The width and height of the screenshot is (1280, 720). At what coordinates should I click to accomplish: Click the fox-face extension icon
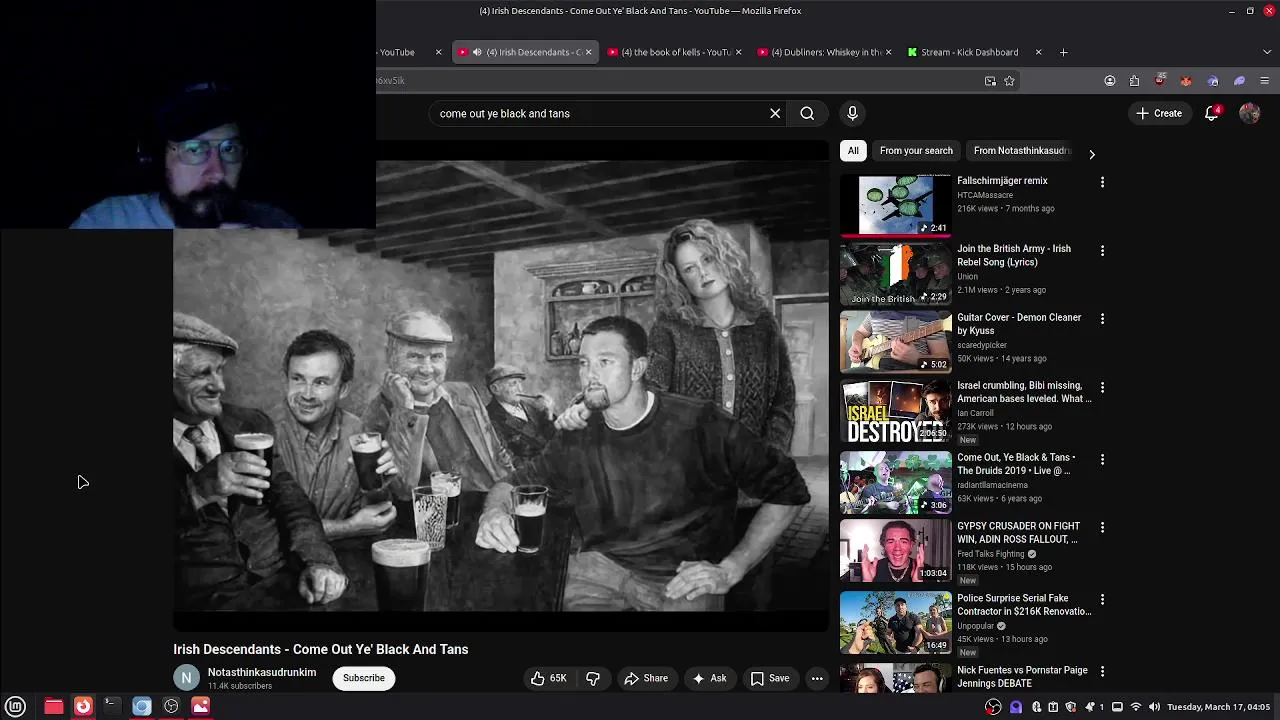1186,81
